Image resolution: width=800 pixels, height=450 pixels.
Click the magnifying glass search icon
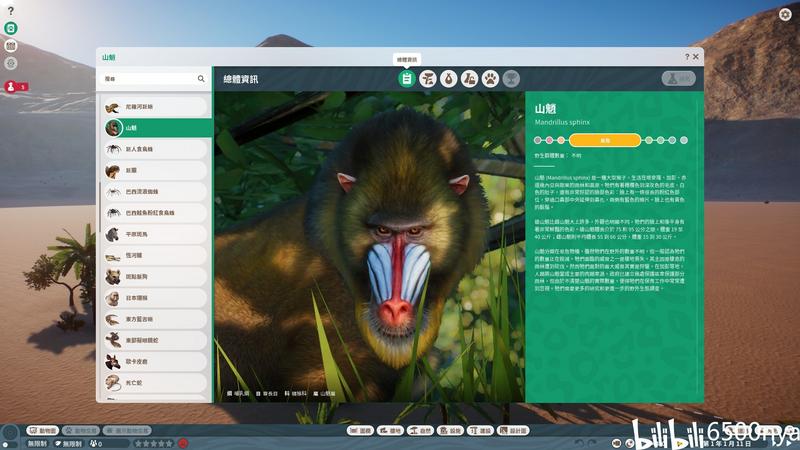[x=201, y=79]
